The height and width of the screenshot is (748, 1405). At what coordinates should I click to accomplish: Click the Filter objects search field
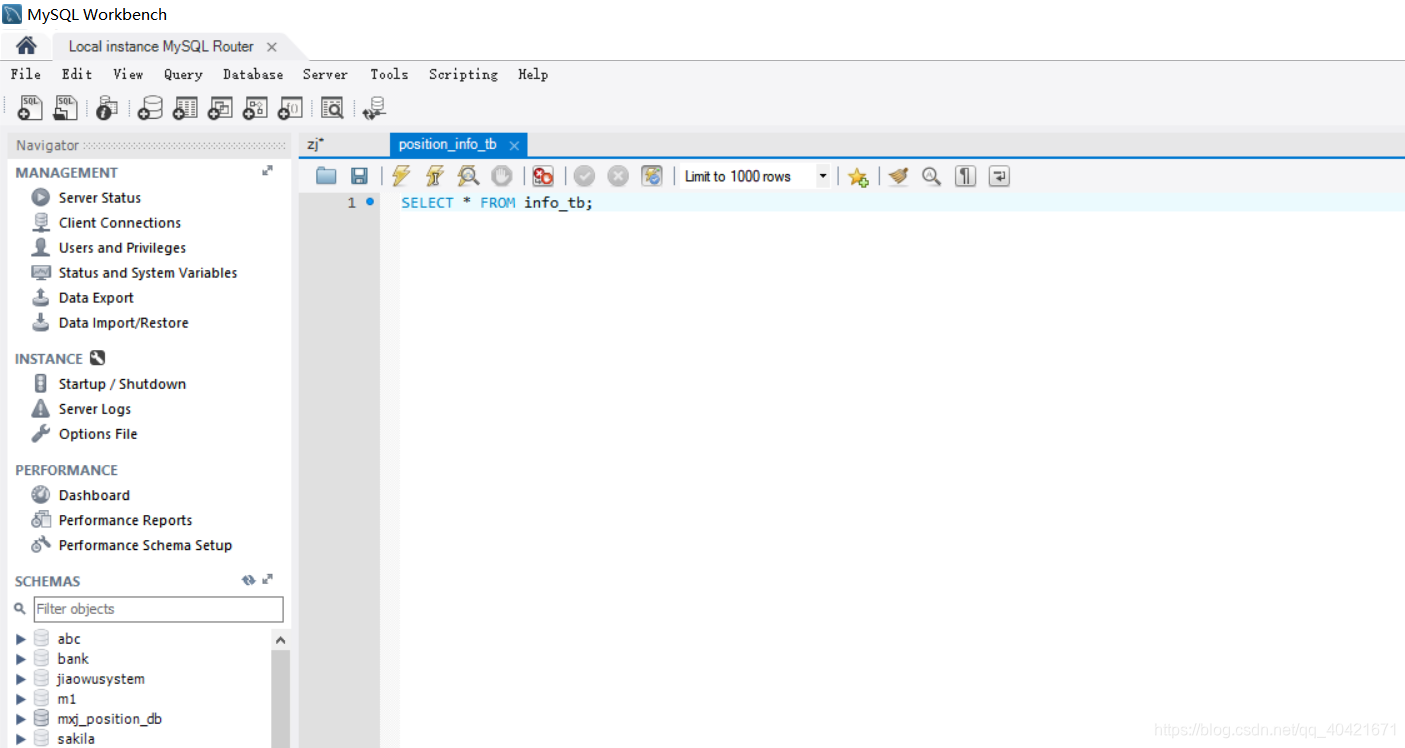coord(157,609)
